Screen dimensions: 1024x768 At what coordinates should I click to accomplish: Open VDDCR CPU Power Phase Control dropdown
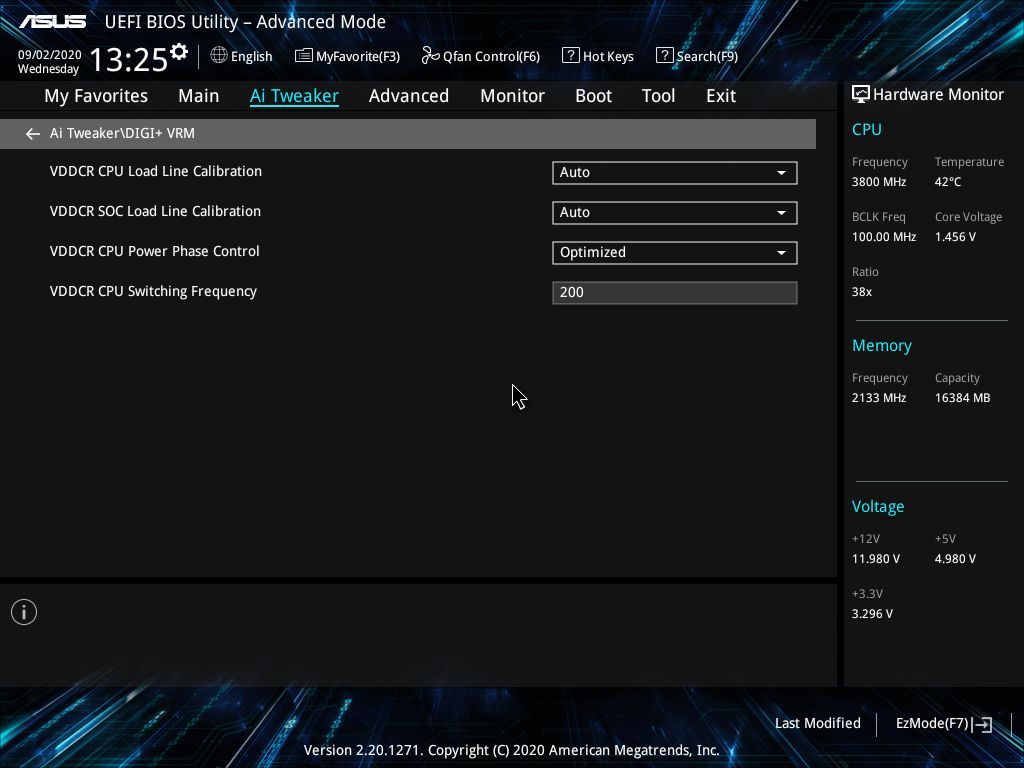[x=675, y=253]
